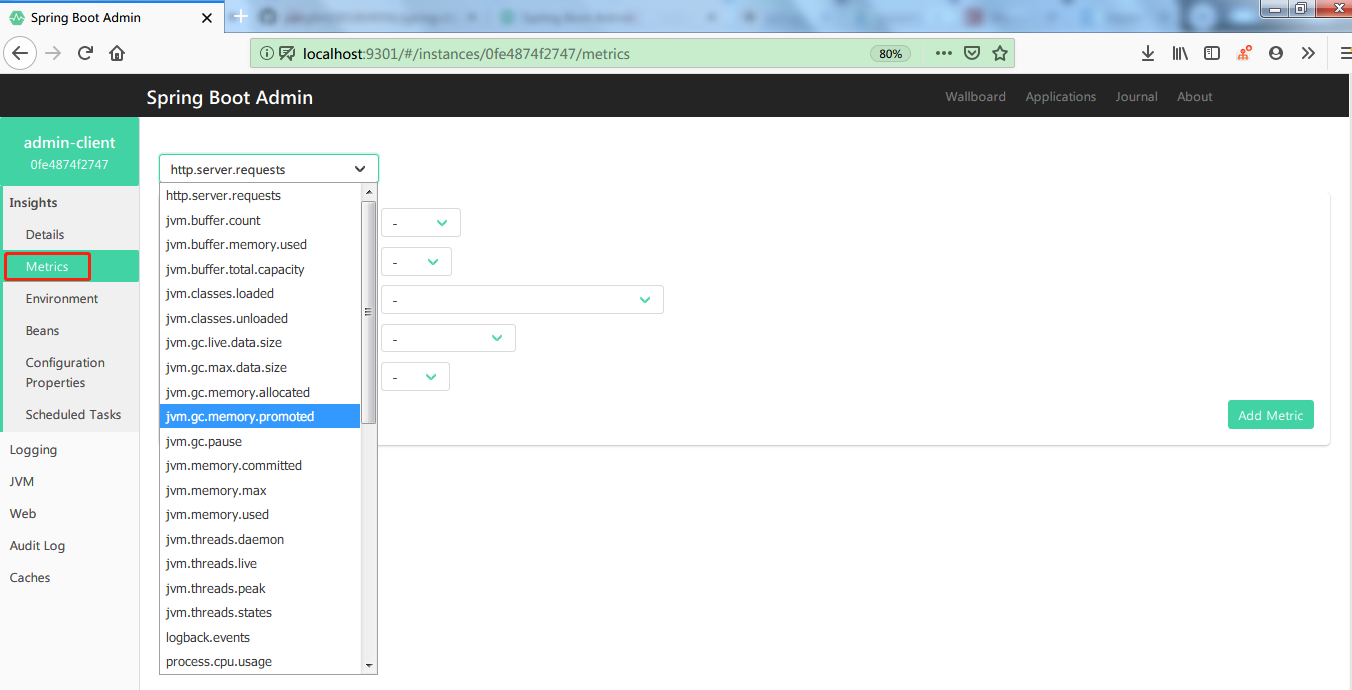Choose jvm.gc.memory.allocated option
This screenshot has height=690, width=1352.
[x=260, y=392]
